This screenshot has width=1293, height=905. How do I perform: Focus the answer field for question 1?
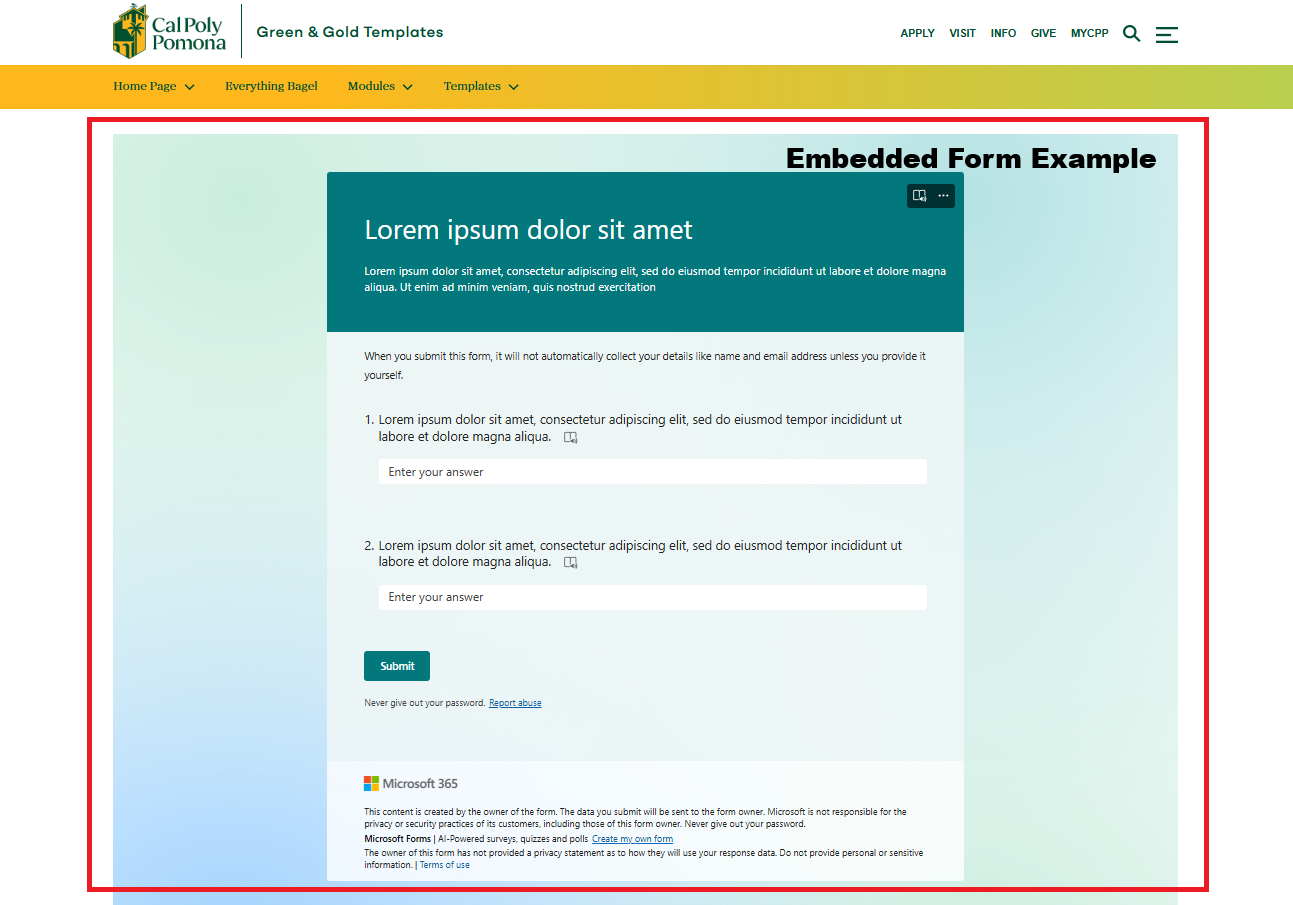[652, 472]
